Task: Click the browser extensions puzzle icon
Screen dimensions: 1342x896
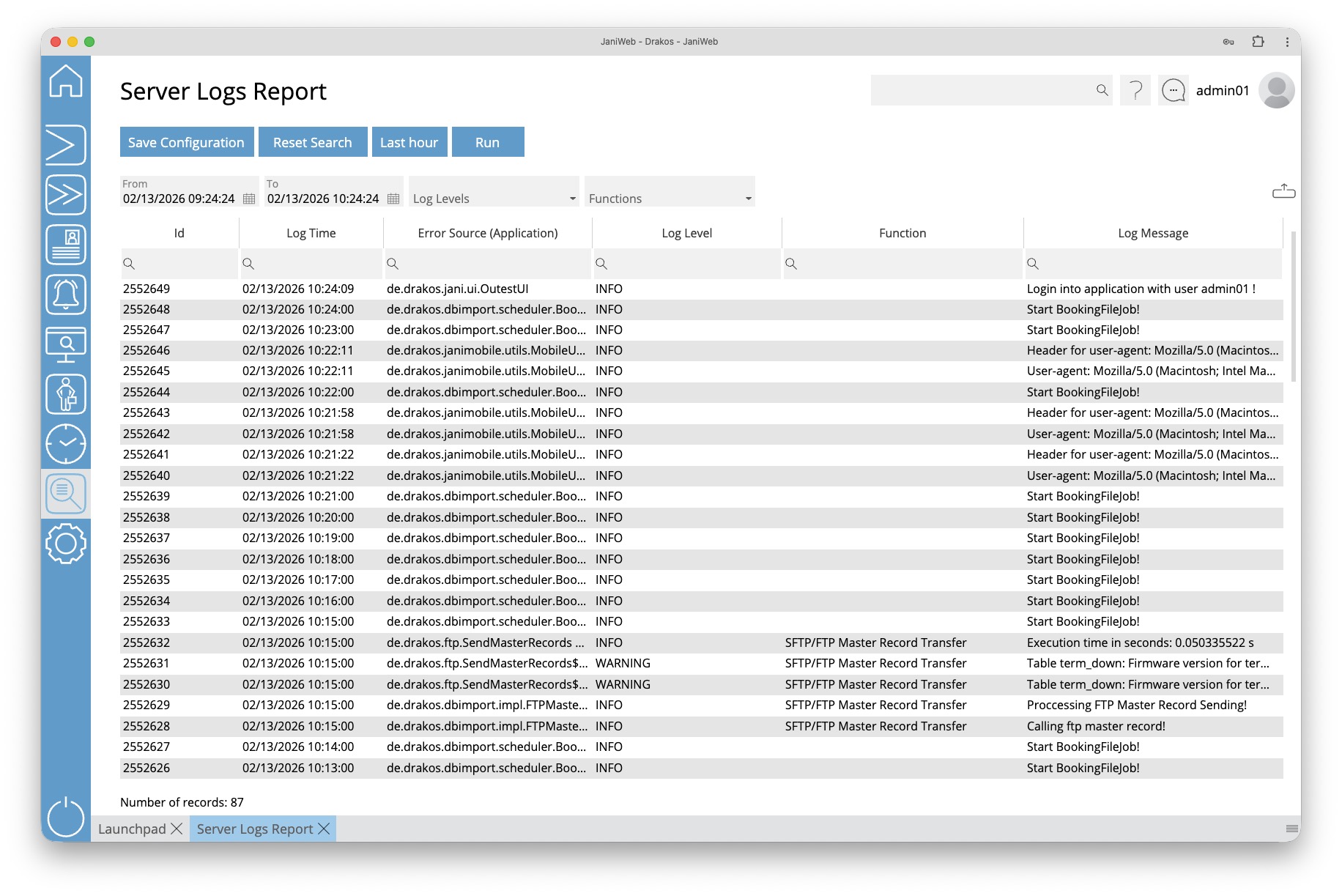Action: coord(1258,42)
